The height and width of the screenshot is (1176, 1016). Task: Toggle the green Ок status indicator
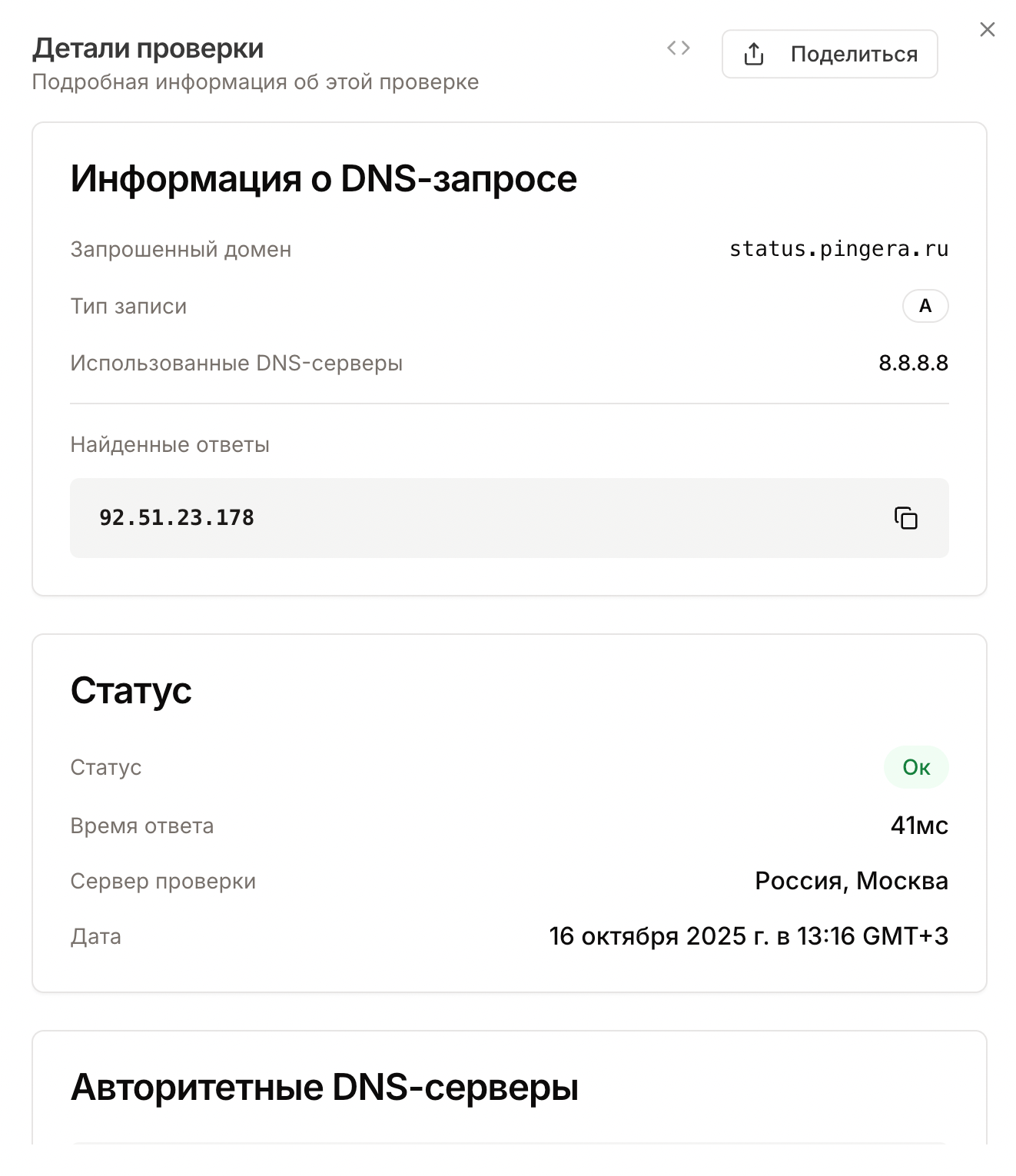tap(915, 766)
